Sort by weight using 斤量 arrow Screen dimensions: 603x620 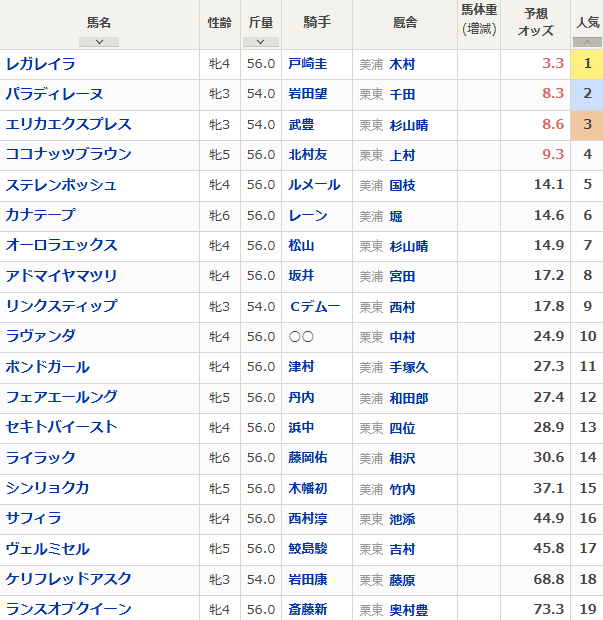(260, 42)
